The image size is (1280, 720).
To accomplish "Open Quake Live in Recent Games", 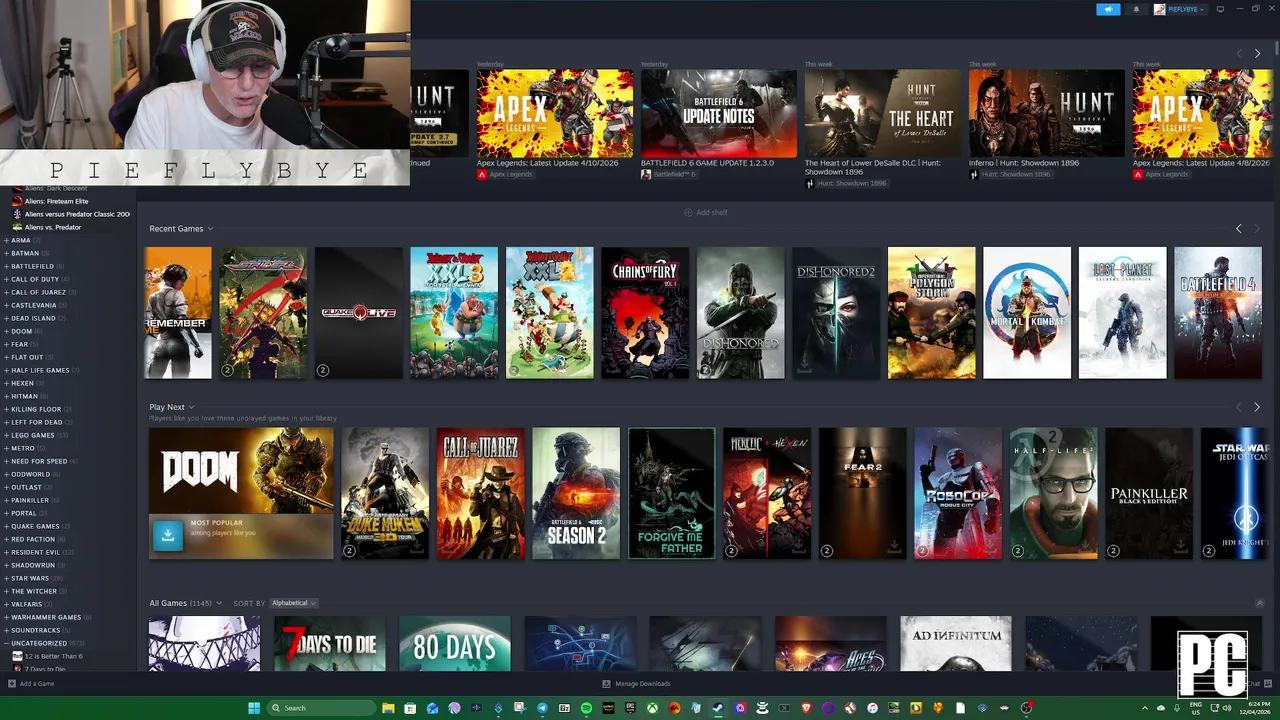I will click(x=358, y=313).
